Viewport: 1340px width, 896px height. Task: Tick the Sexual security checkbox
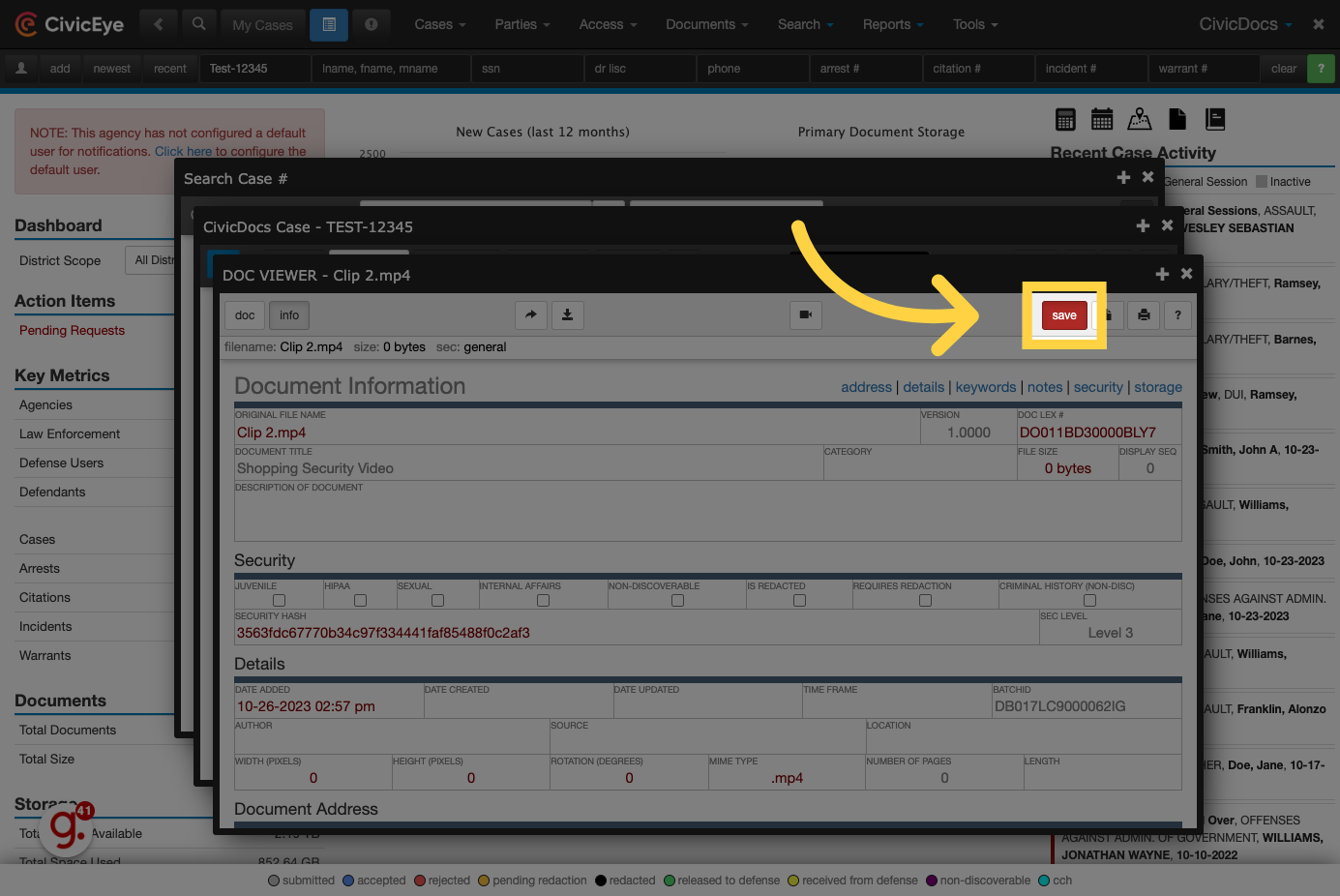click(437, 601)
